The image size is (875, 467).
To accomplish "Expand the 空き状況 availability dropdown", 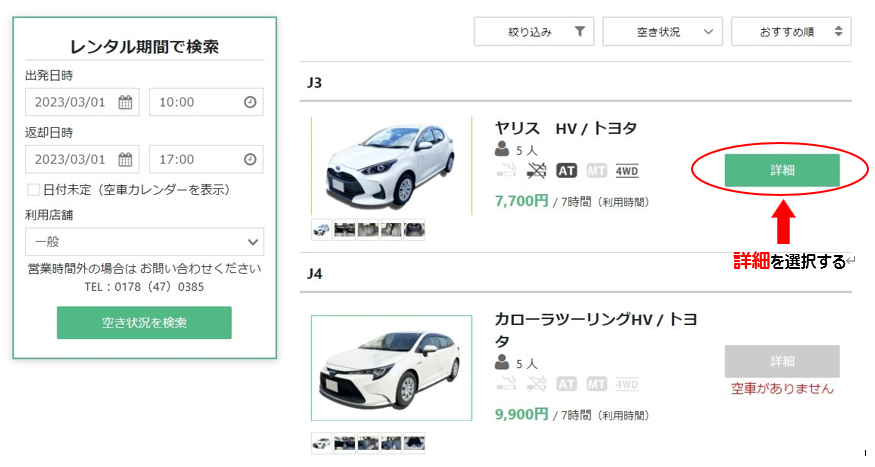I will click(x=662, y=32).
